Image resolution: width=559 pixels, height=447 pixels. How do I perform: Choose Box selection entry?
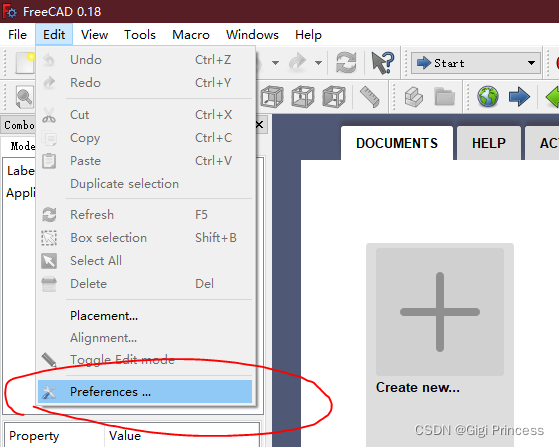[x=145, y=238]
